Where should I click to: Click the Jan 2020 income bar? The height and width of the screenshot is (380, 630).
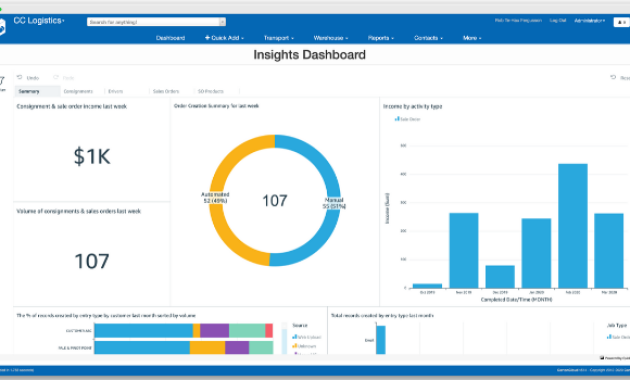click(x=536, y=253)
